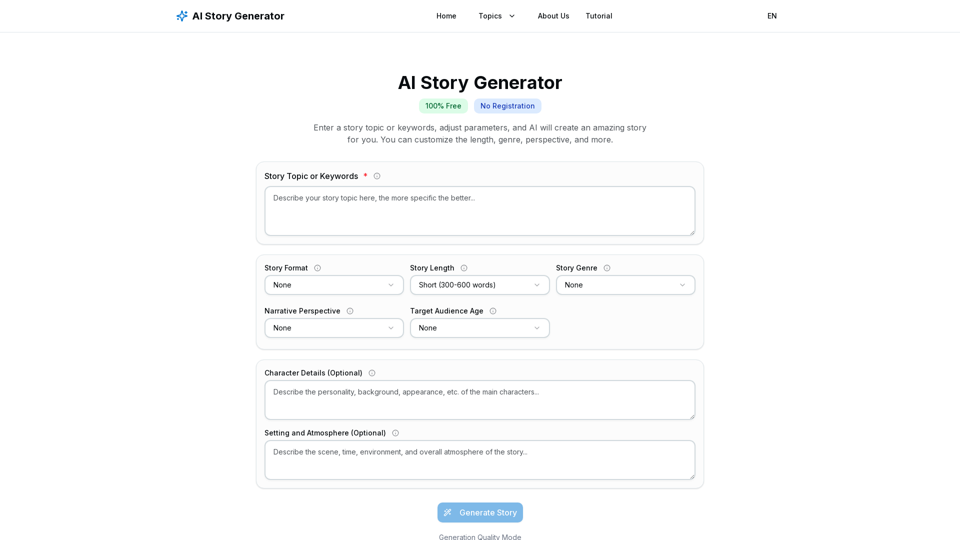Focus the Story Topic or Keywords textarea
Viewport: 960px width, 540px height.
[x=479, y=211]
